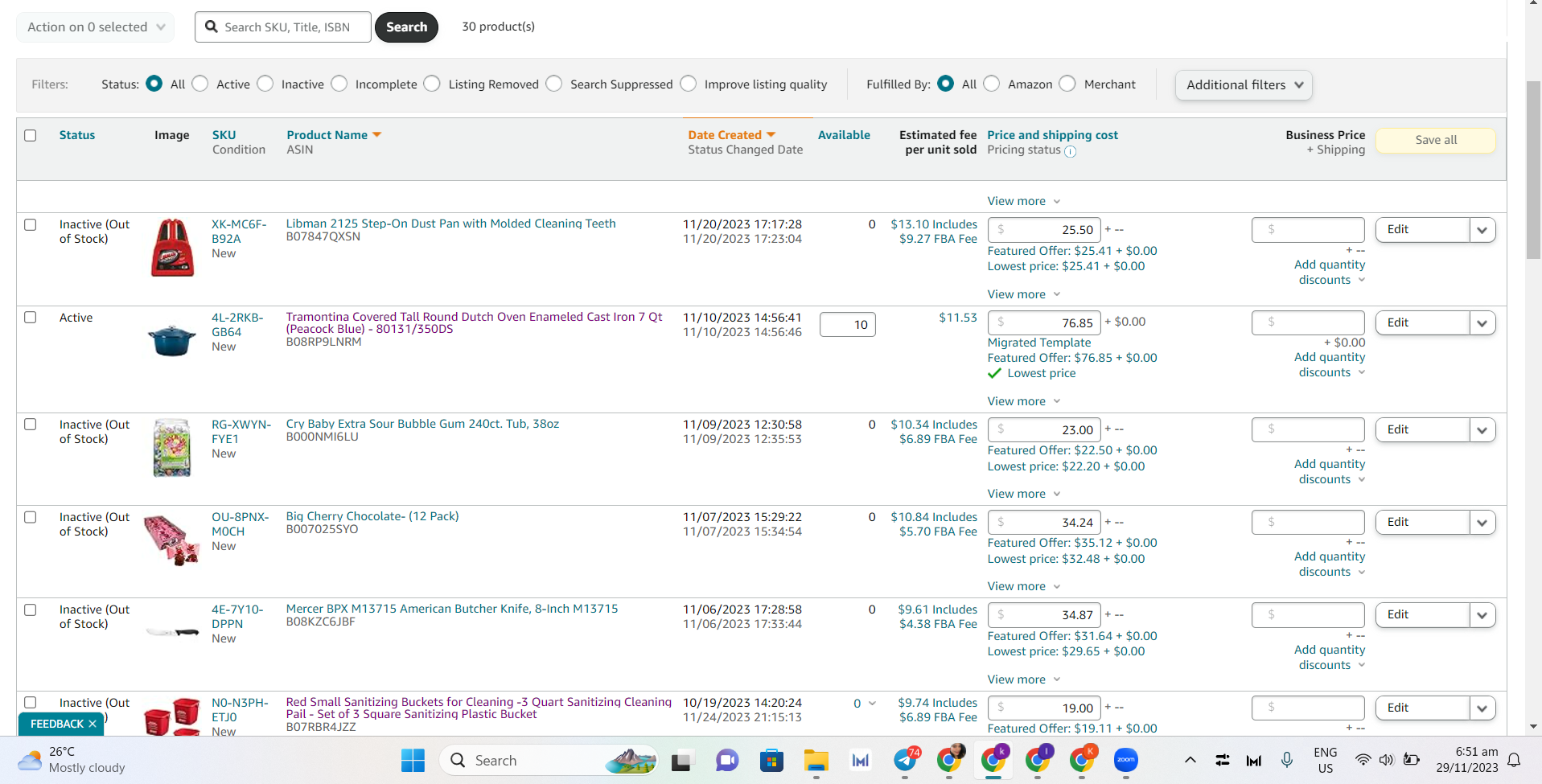Open File Explorer from the taskbar
This screenshot has width=1542, height=784.
click(x=816, y=760)
